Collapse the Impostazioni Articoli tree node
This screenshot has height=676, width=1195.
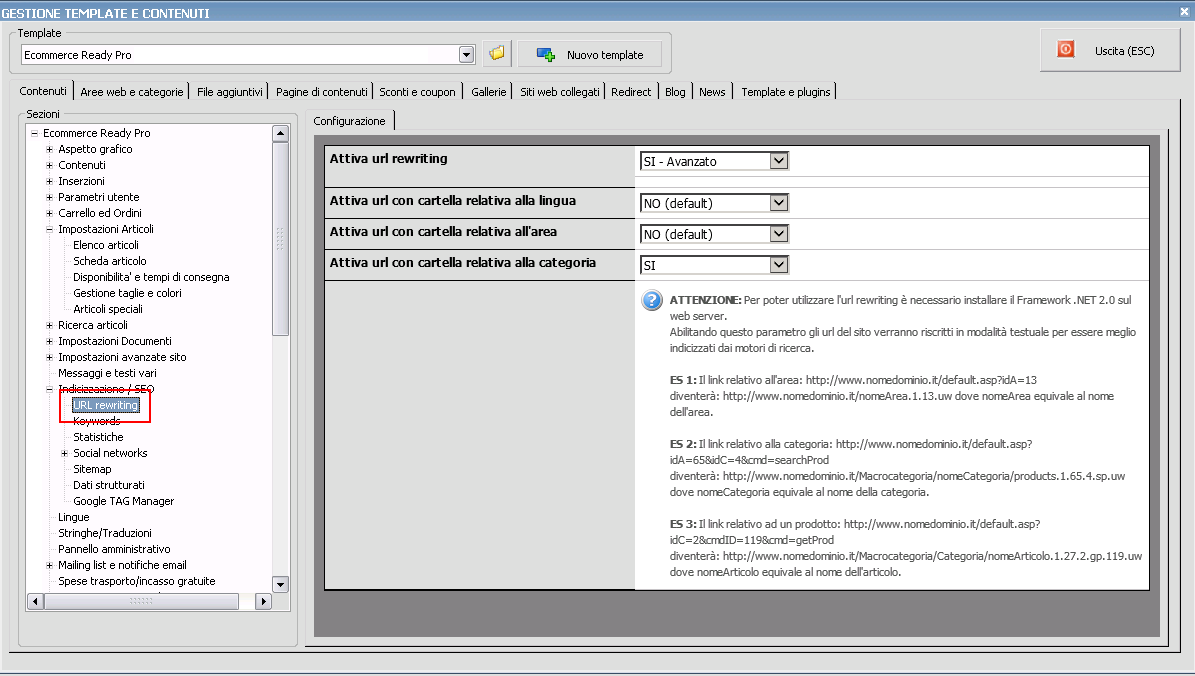pos(50,229)
